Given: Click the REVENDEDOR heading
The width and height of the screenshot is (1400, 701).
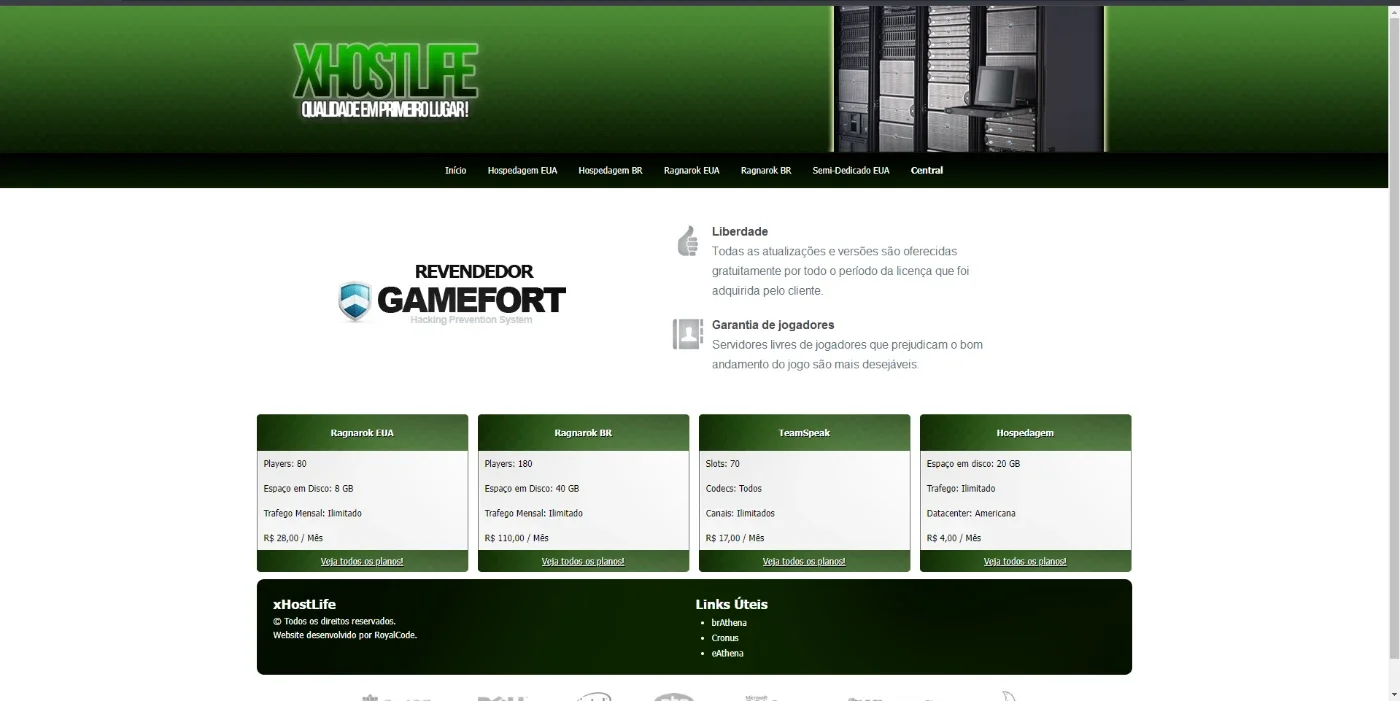Looking at the screenshot, I should (x=474, y=271).
